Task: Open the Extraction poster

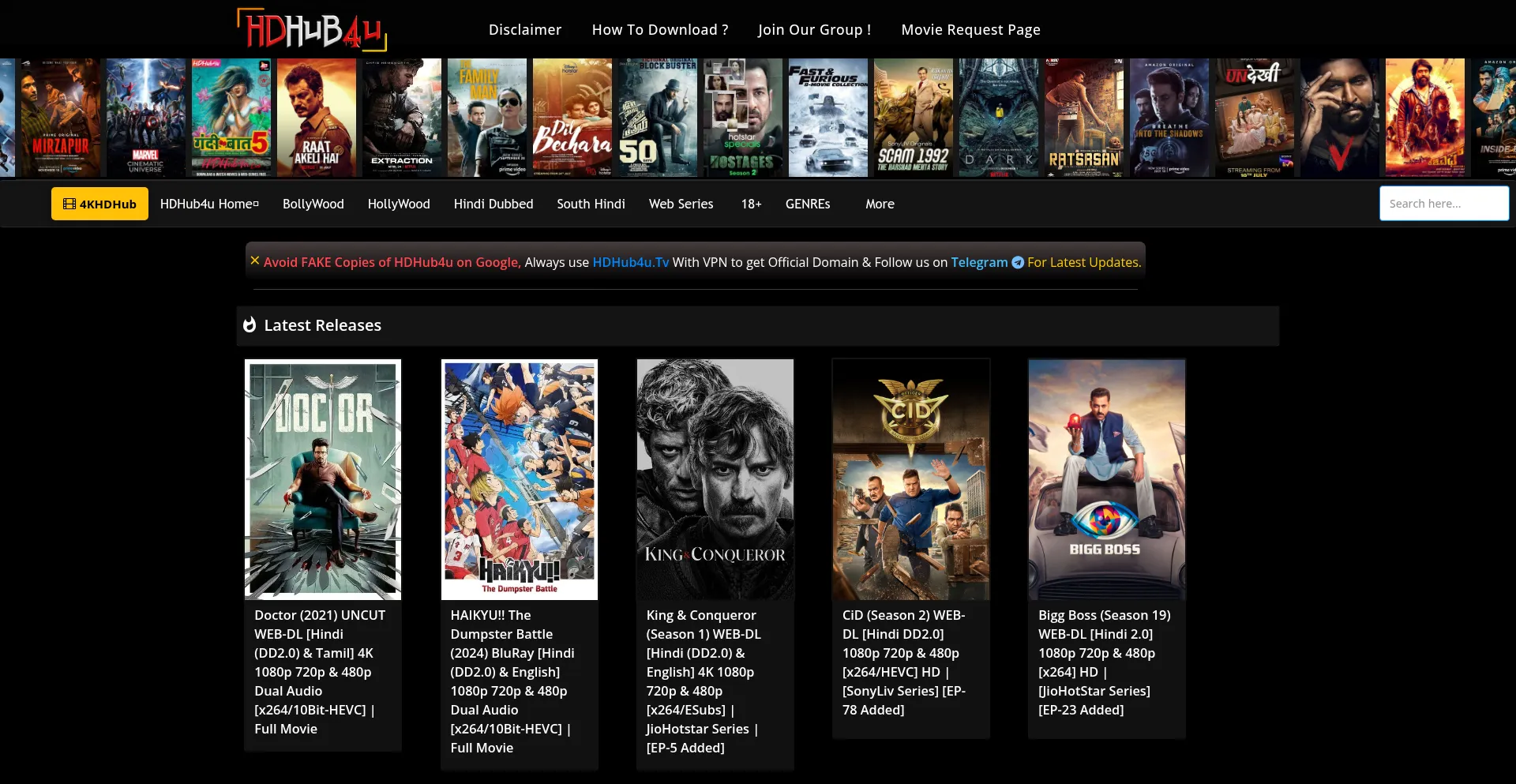Action: 402,118
